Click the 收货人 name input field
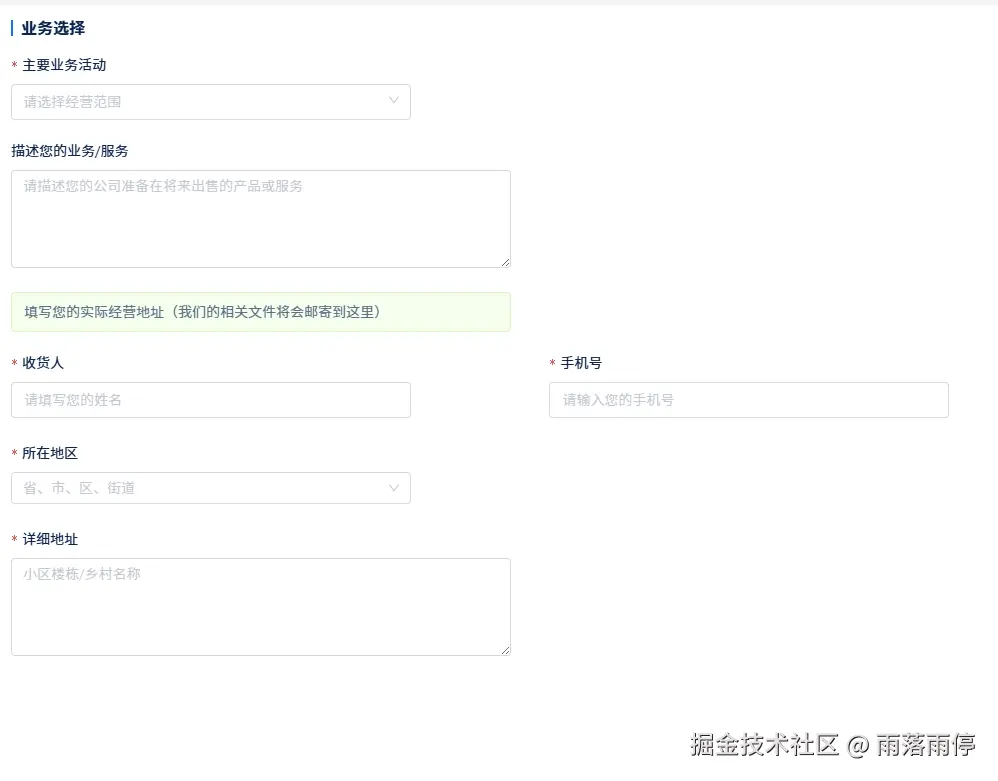 (211, 400)
